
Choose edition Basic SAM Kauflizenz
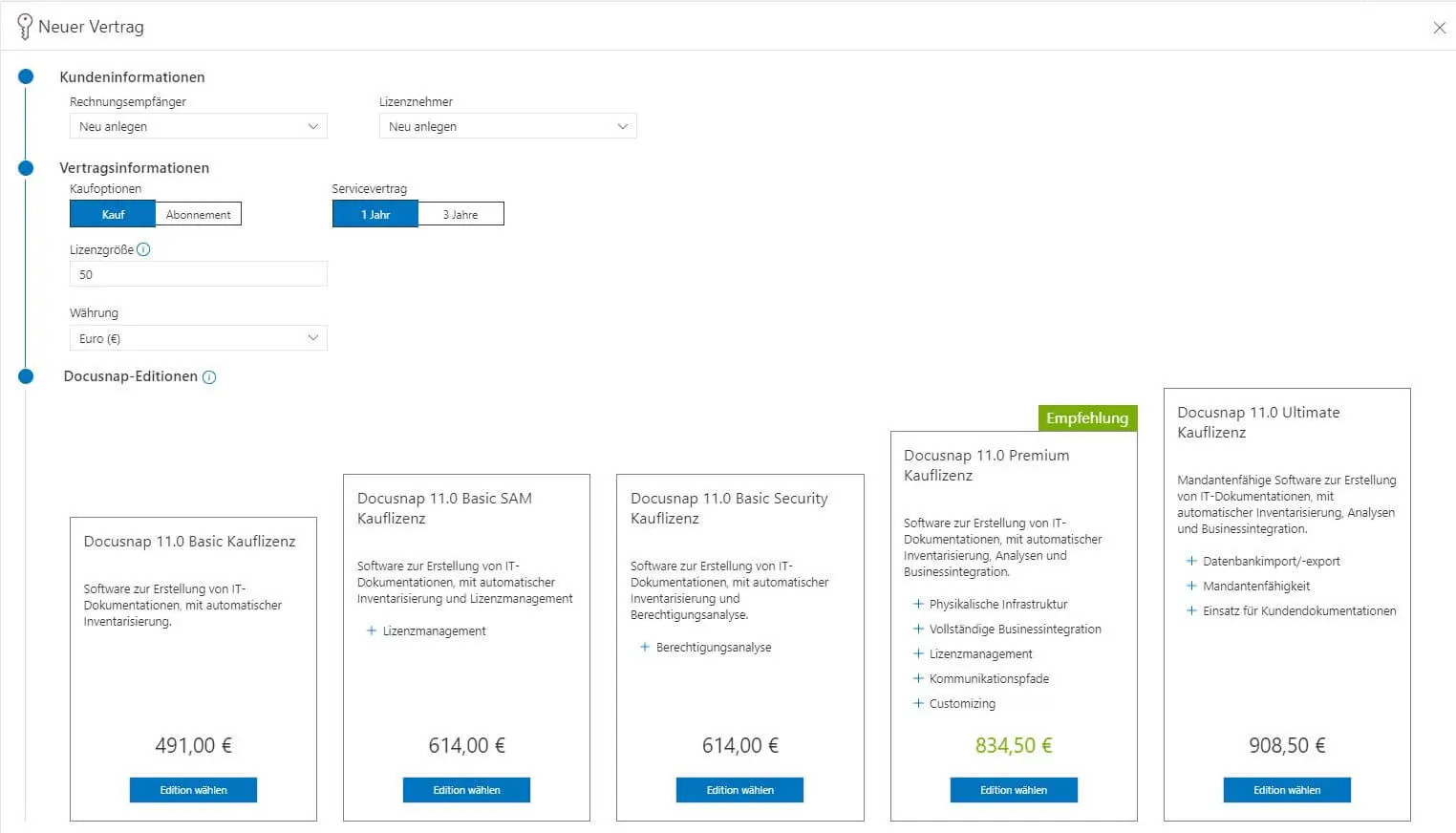click(466, 790)
